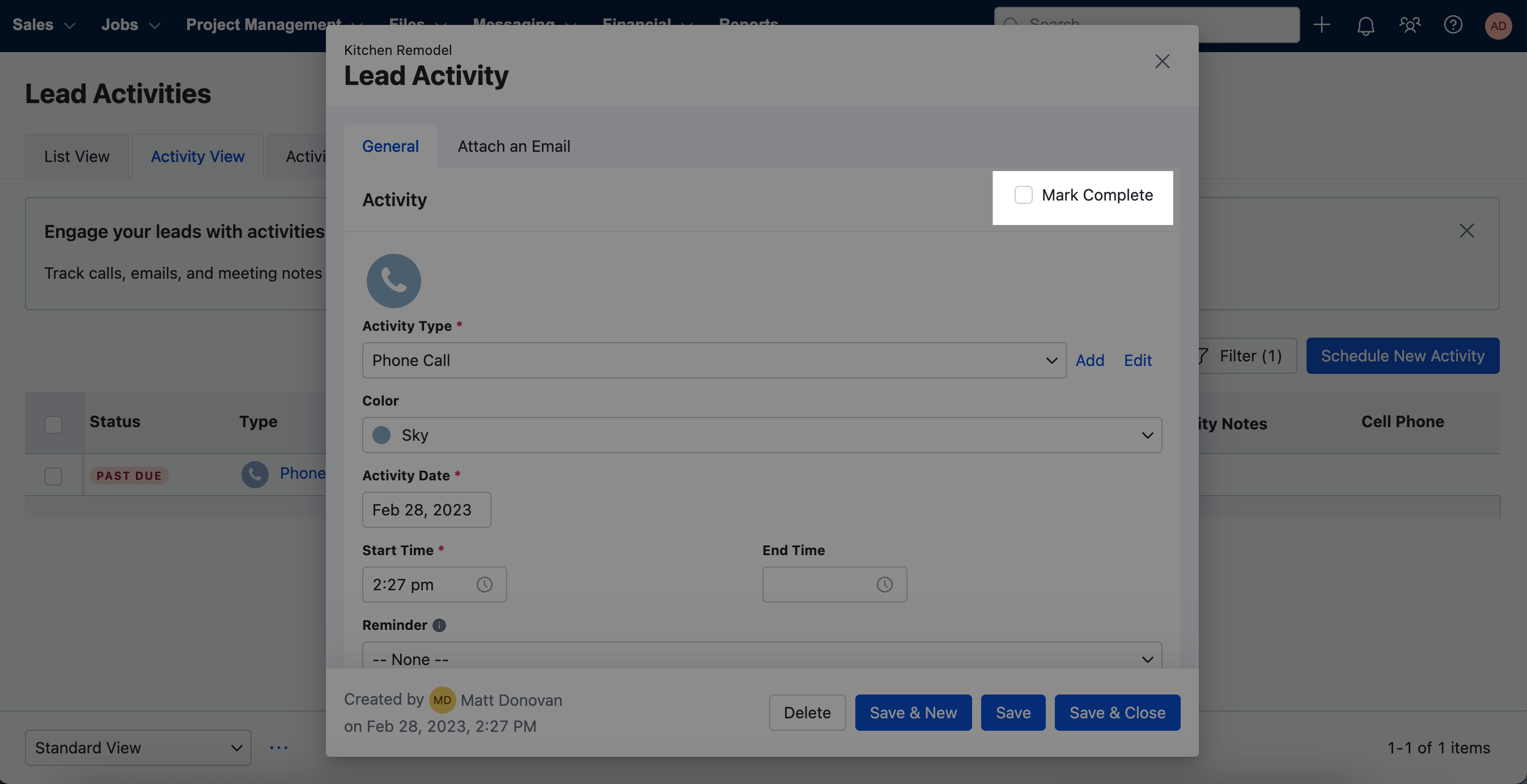The width and height of the screenshot is (1527, 784).
Task: Click the contacts people icon in header
Action: 1409,25
